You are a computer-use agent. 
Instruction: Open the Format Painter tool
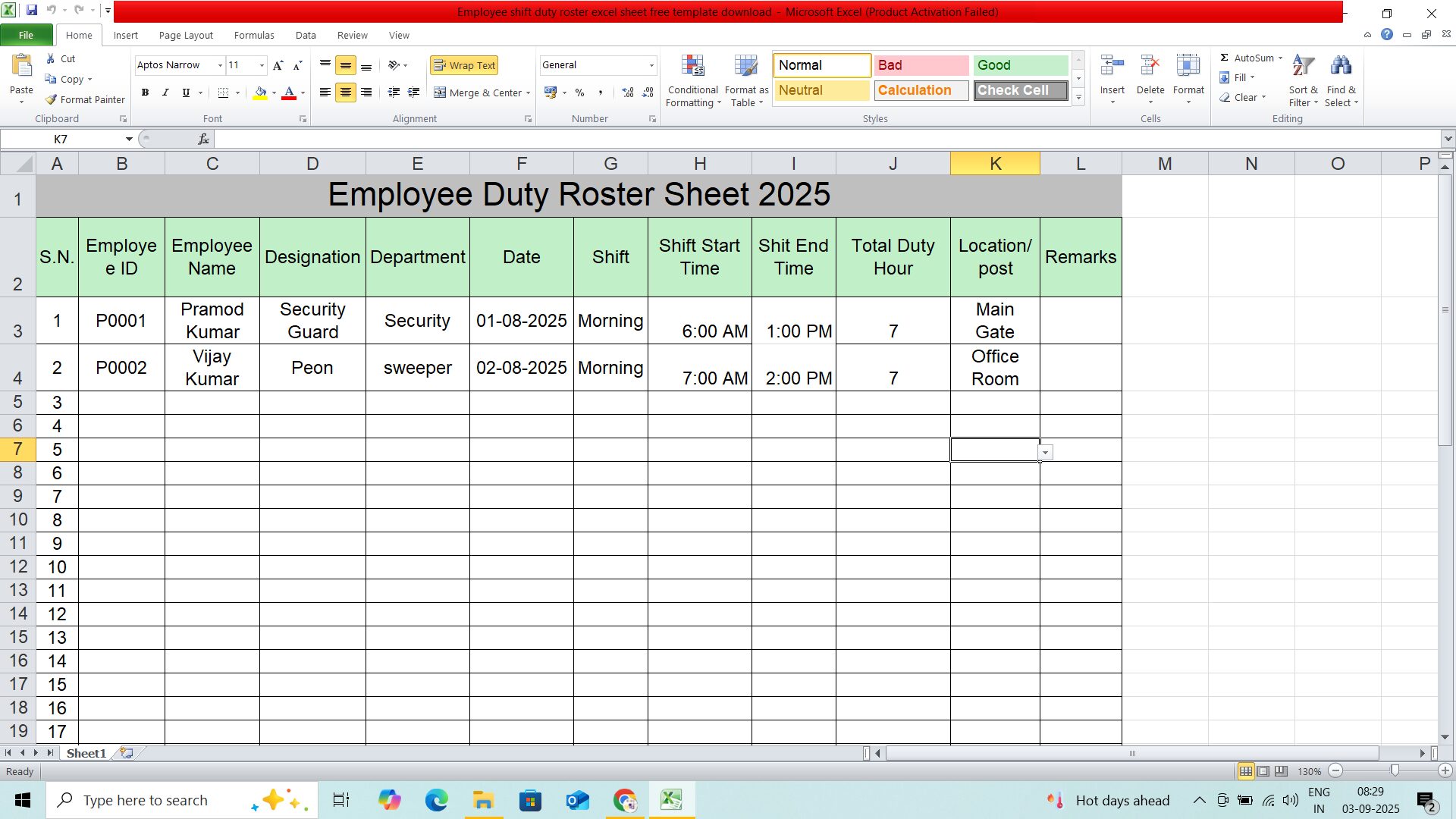(83, 99)
